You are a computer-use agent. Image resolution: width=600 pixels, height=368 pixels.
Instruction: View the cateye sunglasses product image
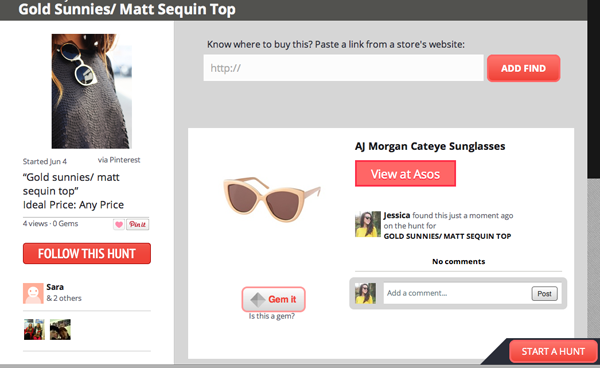(272, 199)
